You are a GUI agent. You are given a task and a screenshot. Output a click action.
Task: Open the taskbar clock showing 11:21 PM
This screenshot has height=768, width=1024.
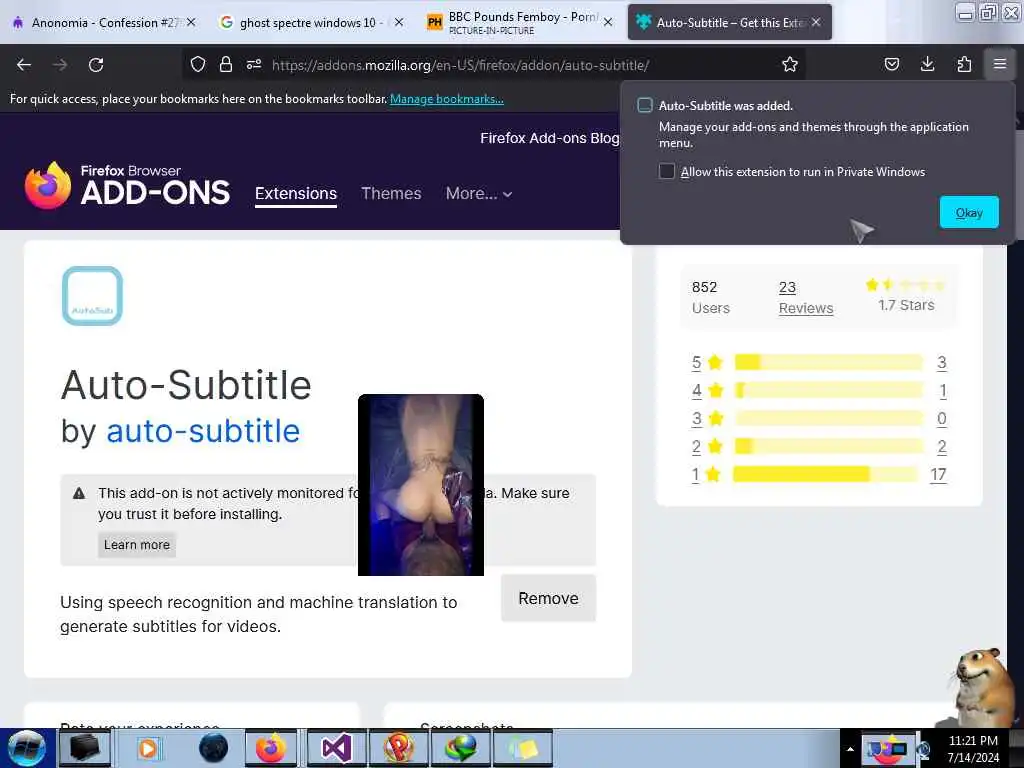pos(973,749)
